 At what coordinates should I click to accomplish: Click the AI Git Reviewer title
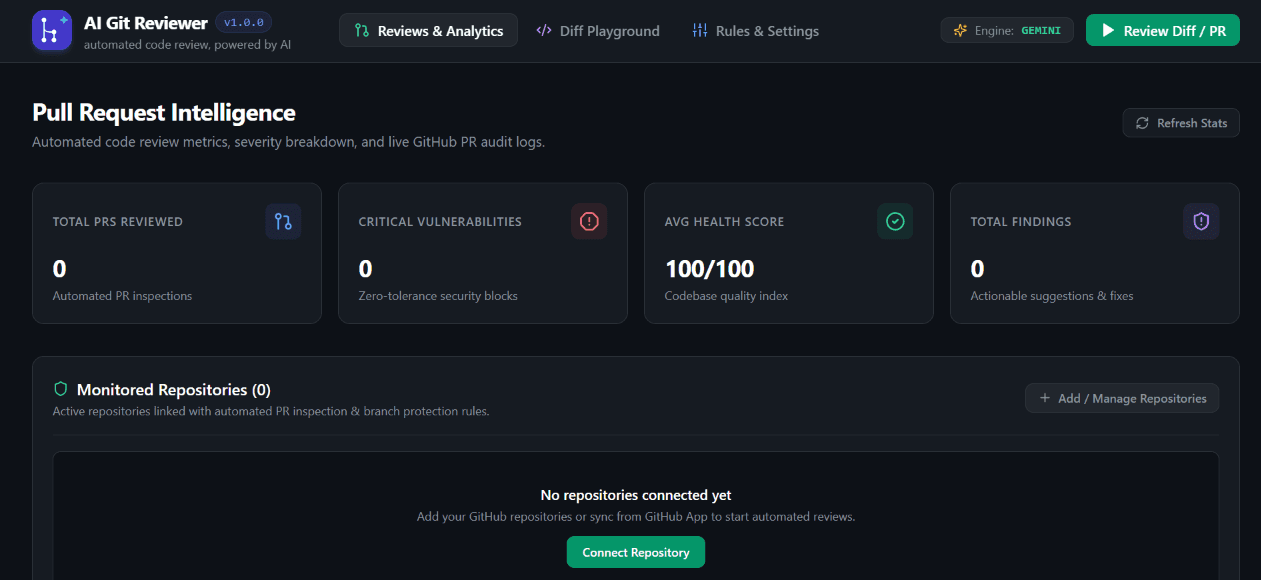point(146,22)
